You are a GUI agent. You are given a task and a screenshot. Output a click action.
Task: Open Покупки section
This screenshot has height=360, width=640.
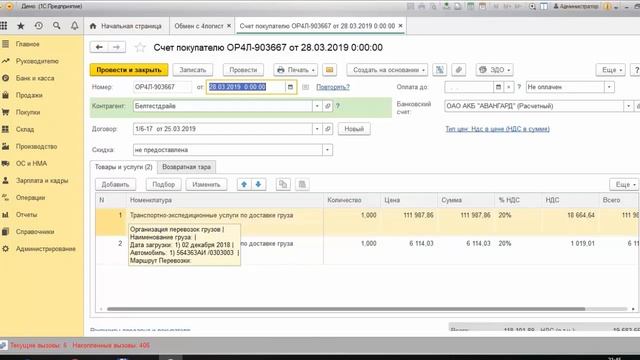click(x=28, y=112)
